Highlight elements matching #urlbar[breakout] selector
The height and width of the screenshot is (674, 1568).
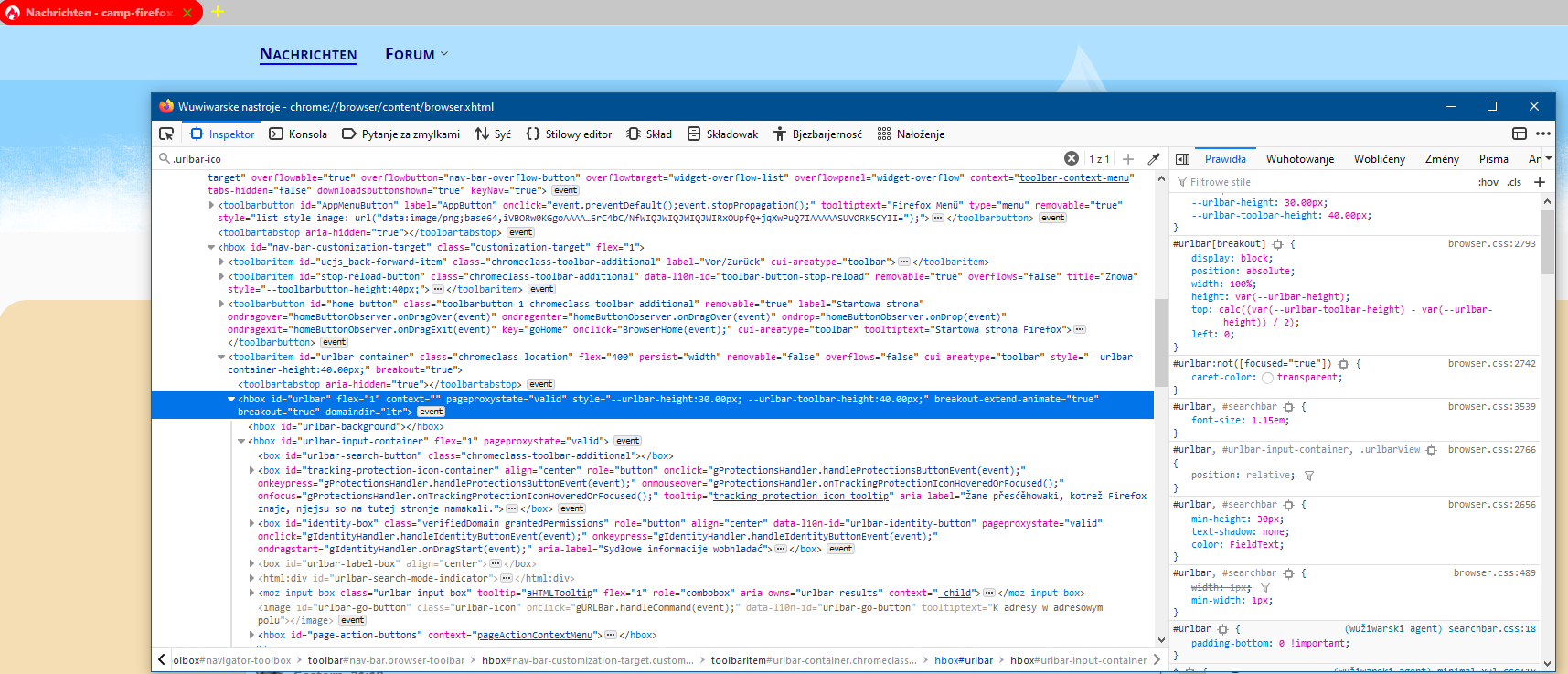pos(1277,244)
